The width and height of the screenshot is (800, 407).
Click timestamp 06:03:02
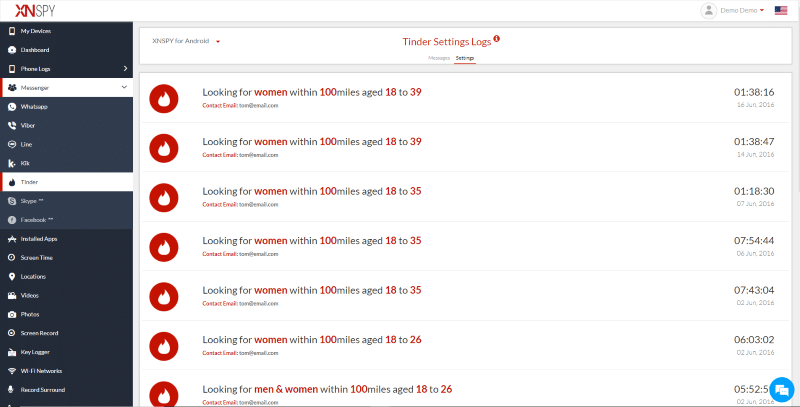tap(754, 340)
